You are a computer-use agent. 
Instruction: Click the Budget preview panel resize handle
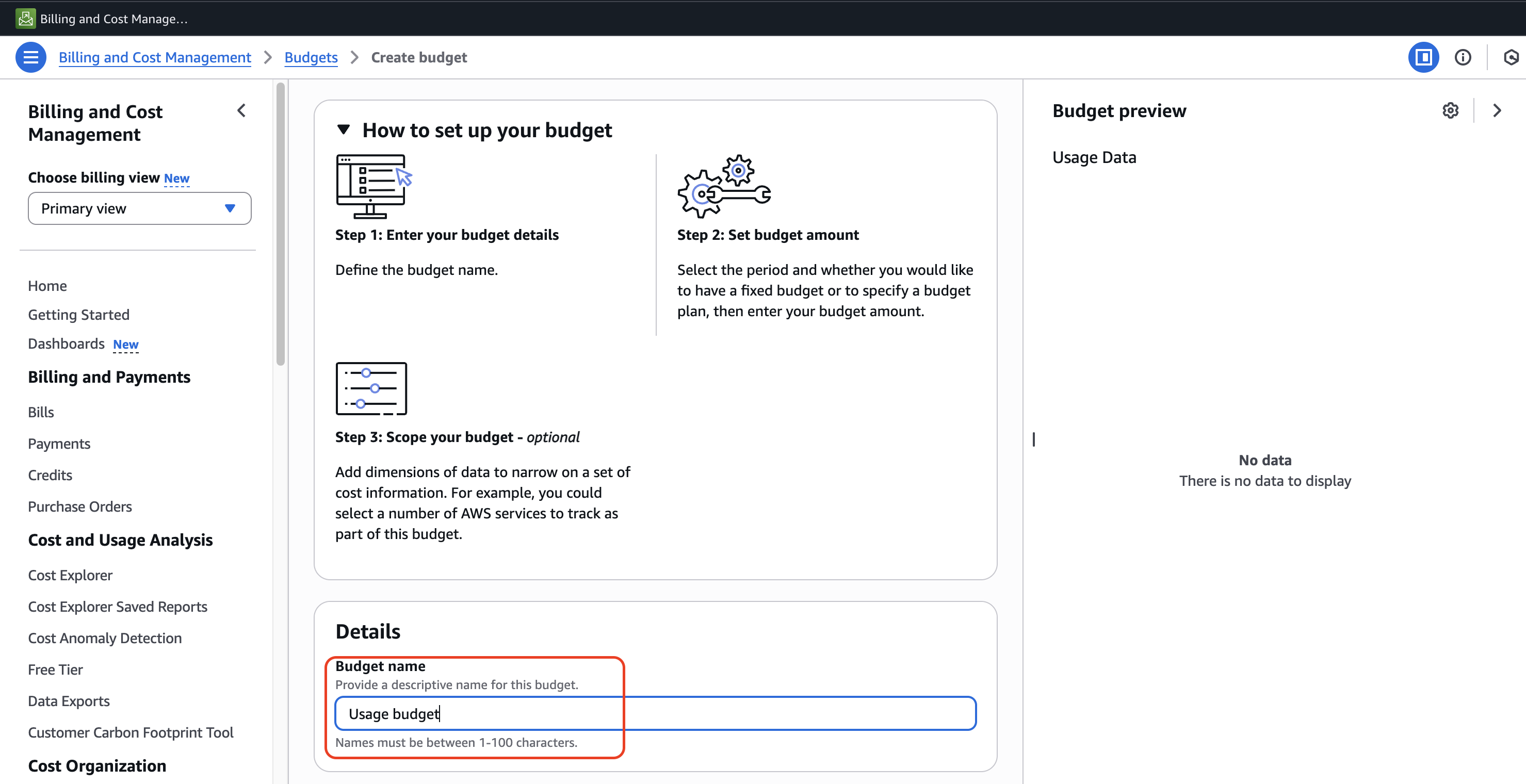(x=1034, y=439)
